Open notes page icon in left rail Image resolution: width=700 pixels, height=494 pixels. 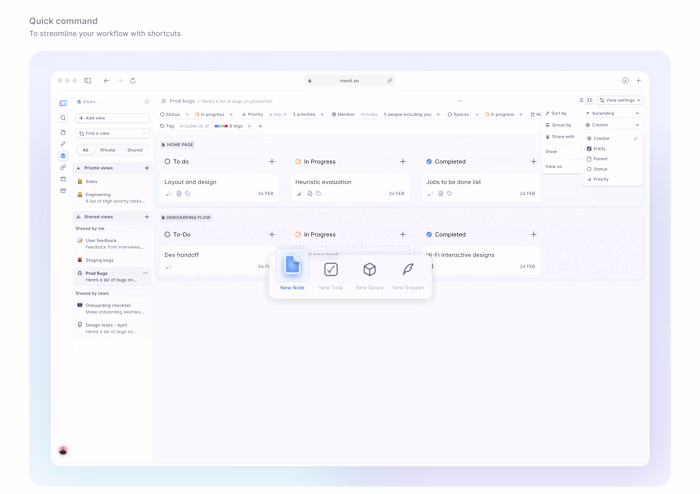pos(63,133)
